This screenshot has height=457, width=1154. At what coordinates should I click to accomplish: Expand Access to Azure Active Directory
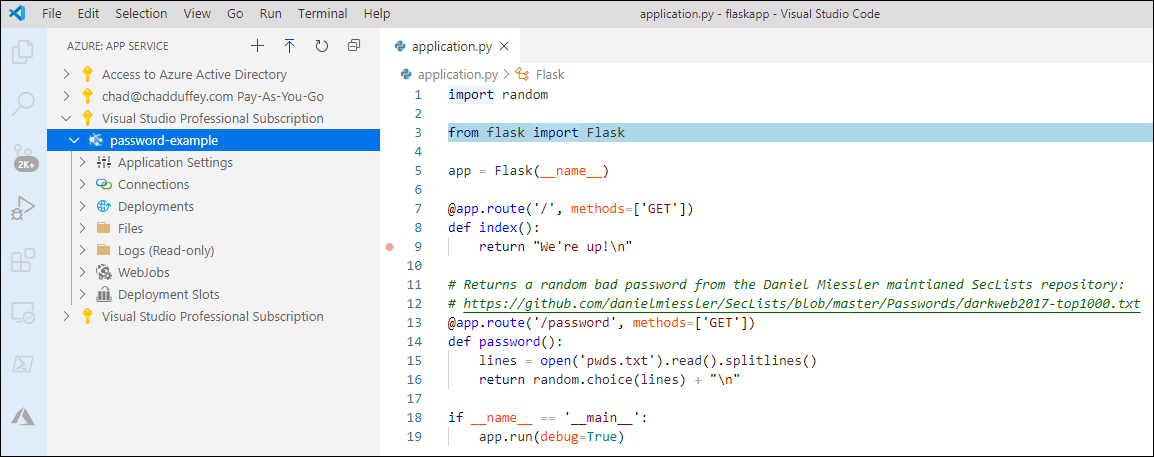[x=66, y=74]
